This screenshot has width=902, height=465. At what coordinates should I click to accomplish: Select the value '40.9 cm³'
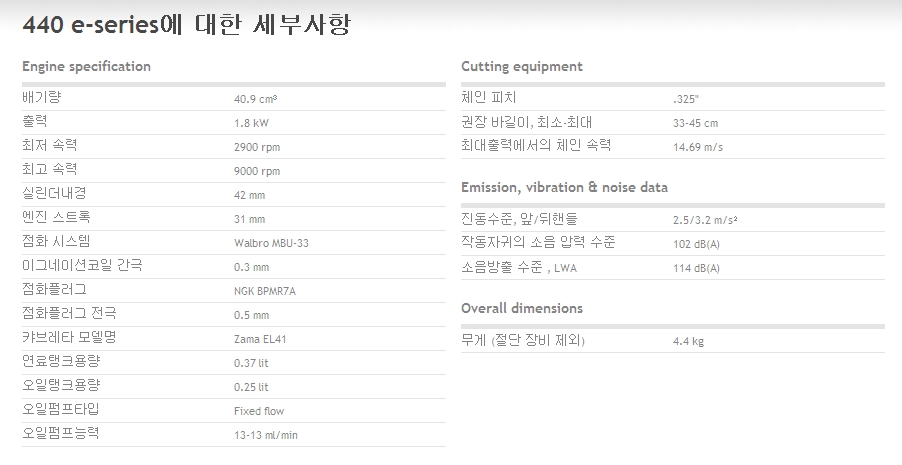click(255, 99)
